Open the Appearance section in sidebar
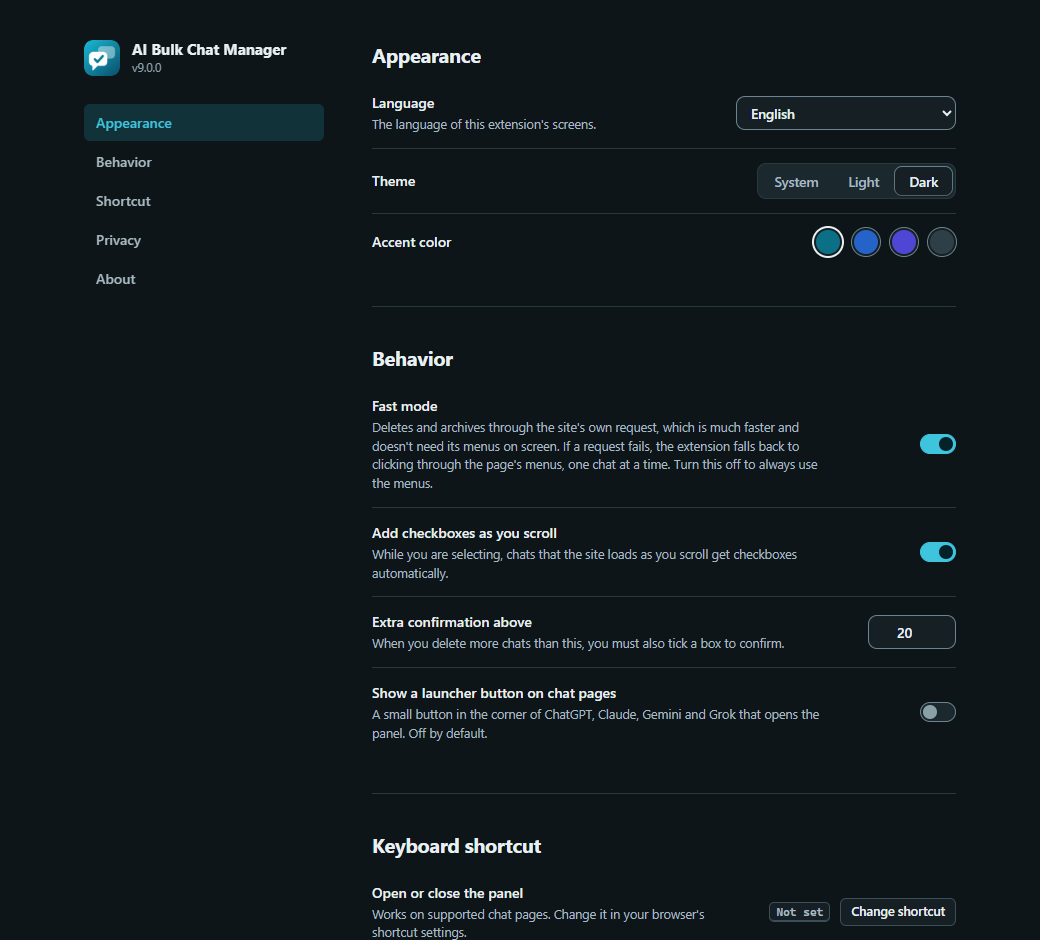Image resolution: width=1040 pixels, height=940 pixels. coord(204,123)
